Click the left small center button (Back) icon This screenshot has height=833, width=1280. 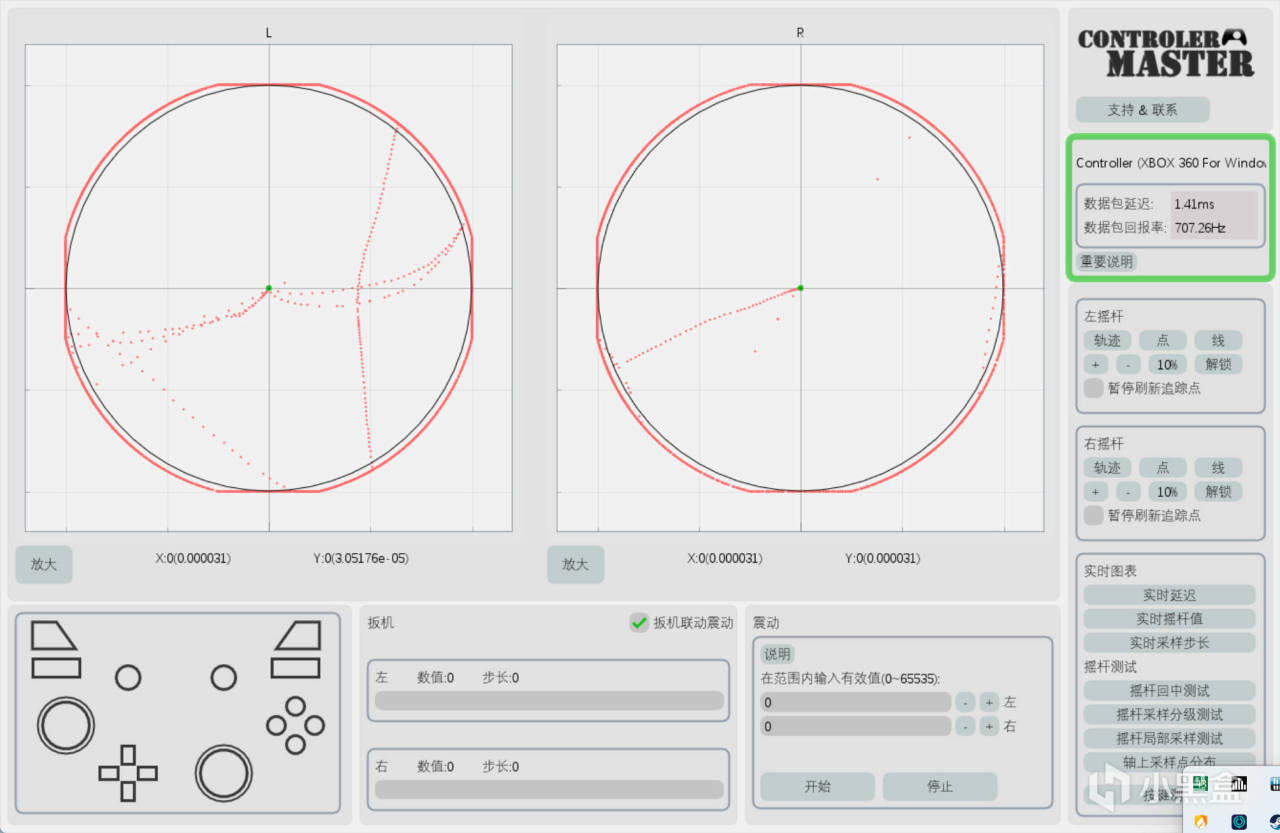[128, 678]
